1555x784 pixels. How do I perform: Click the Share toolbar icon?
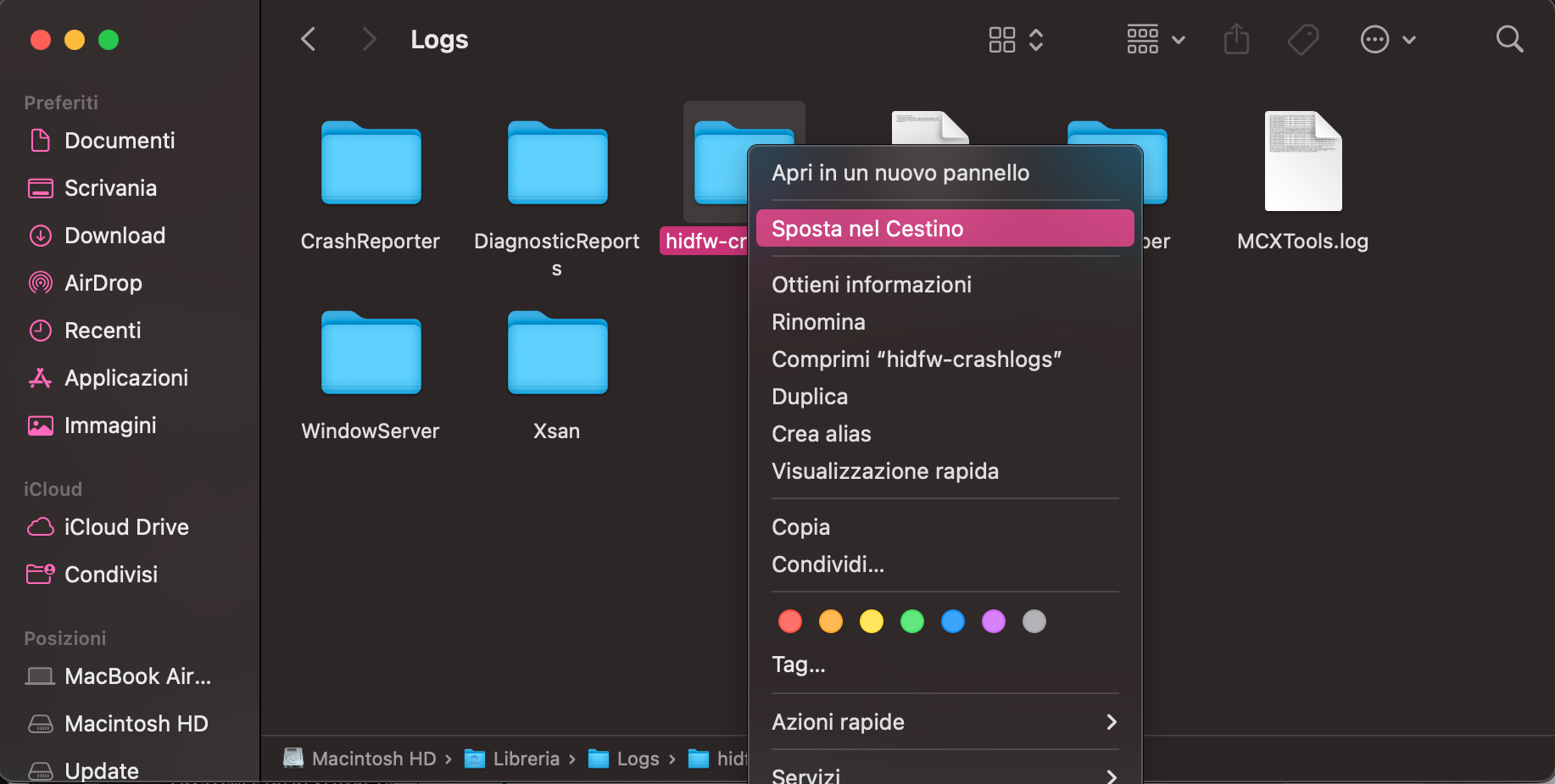1236,40
